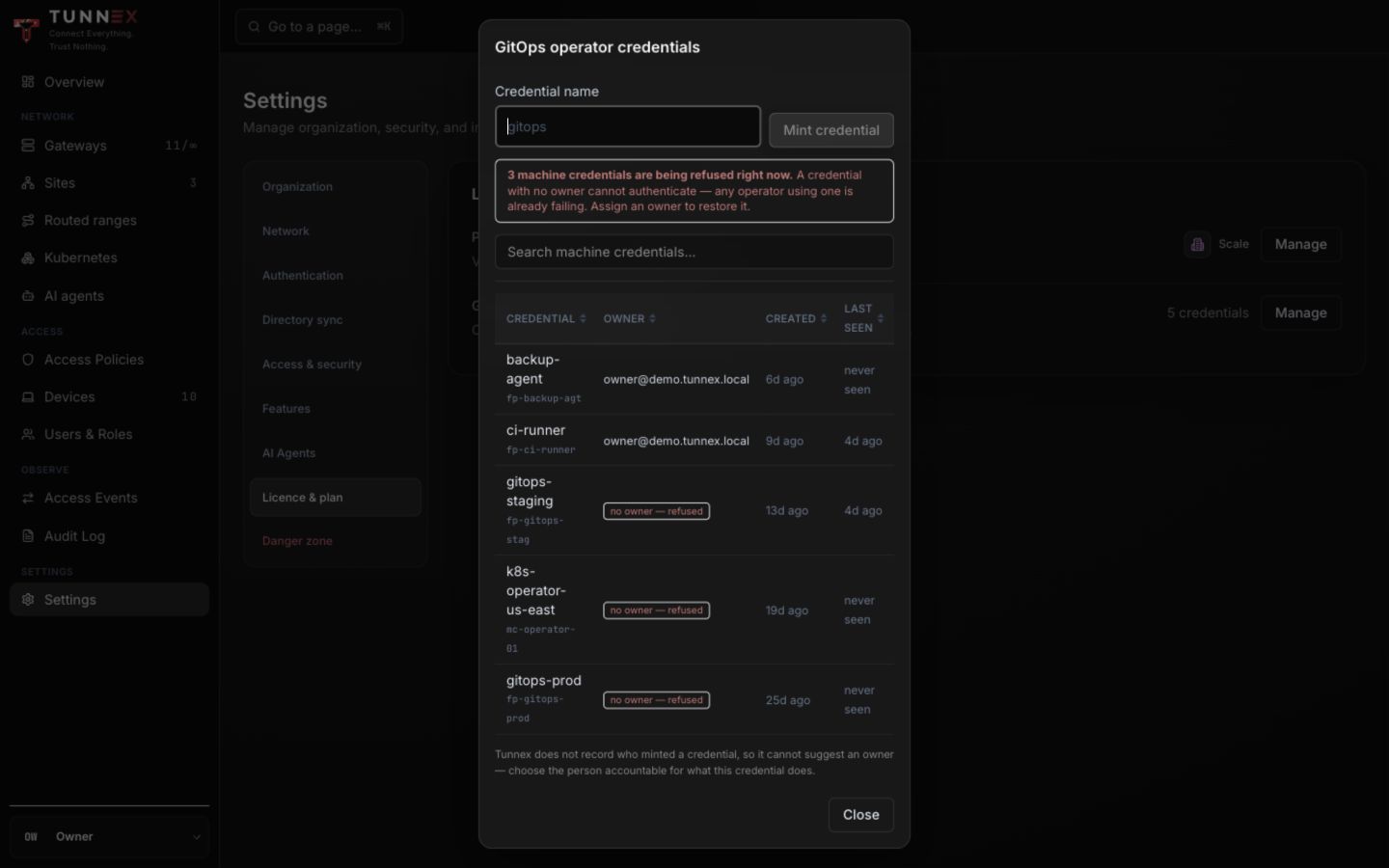Select the Licence & plan tab
The height and width of the screenshot is (868, 1389).
tap(335, 498)
